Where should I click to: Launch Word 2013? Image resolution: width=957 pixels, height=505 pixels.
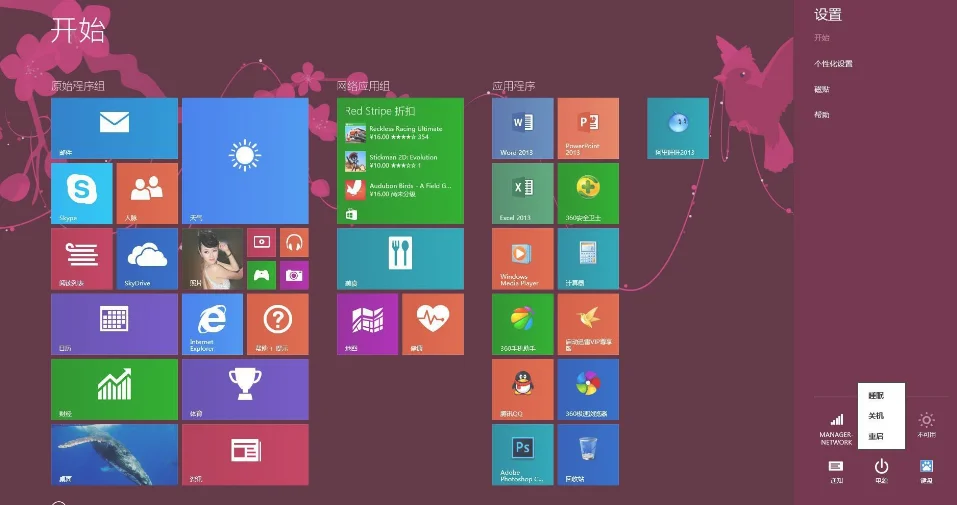pos(523,129)
